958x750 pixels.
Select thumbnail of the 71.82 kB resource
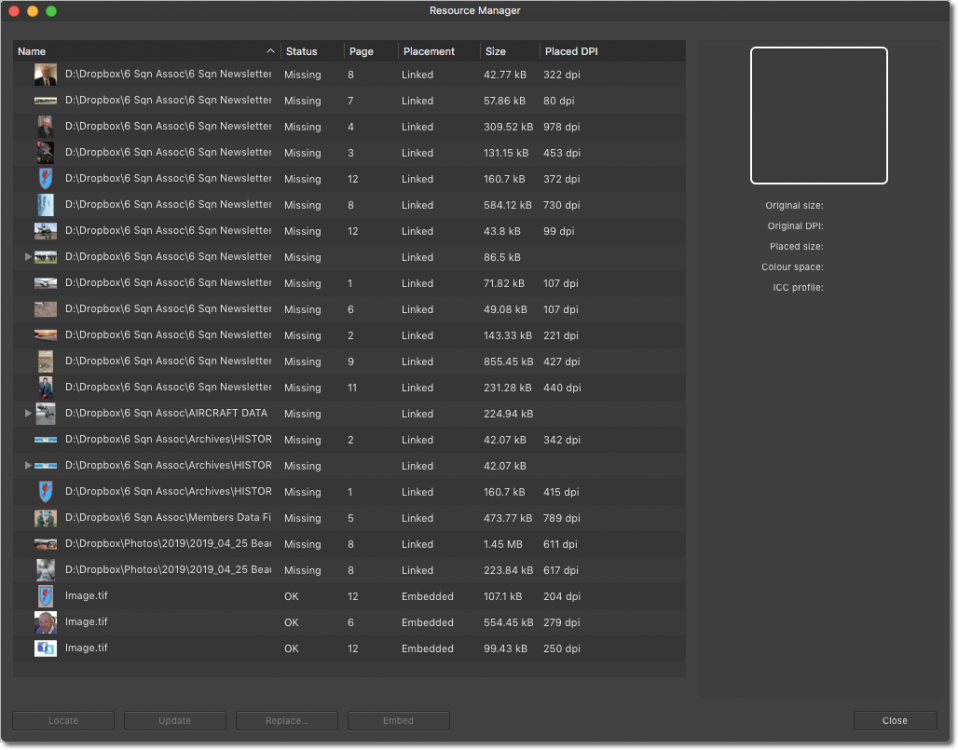tap(45, 283)
